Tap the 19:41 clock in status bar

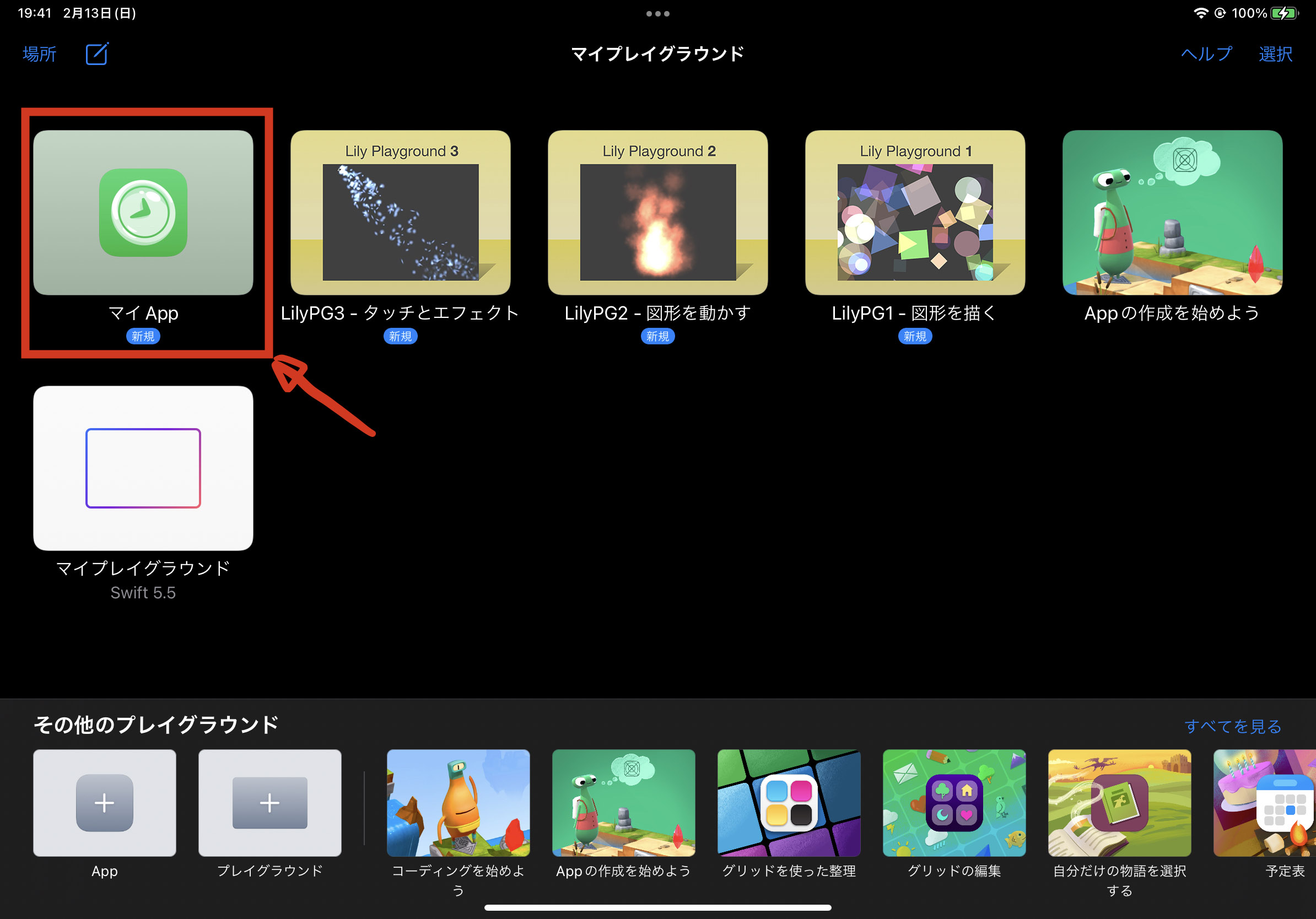35,13
